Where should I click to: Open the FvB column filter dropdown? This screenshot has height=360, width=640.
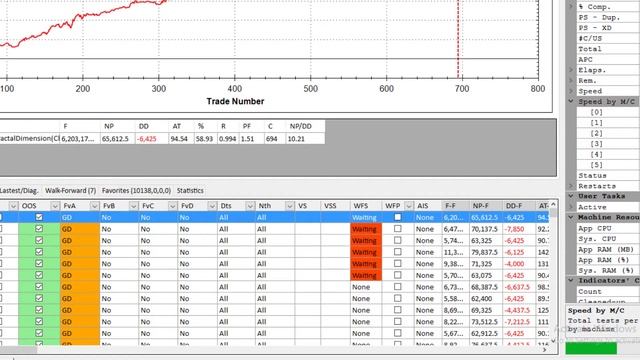coord(133,206)
